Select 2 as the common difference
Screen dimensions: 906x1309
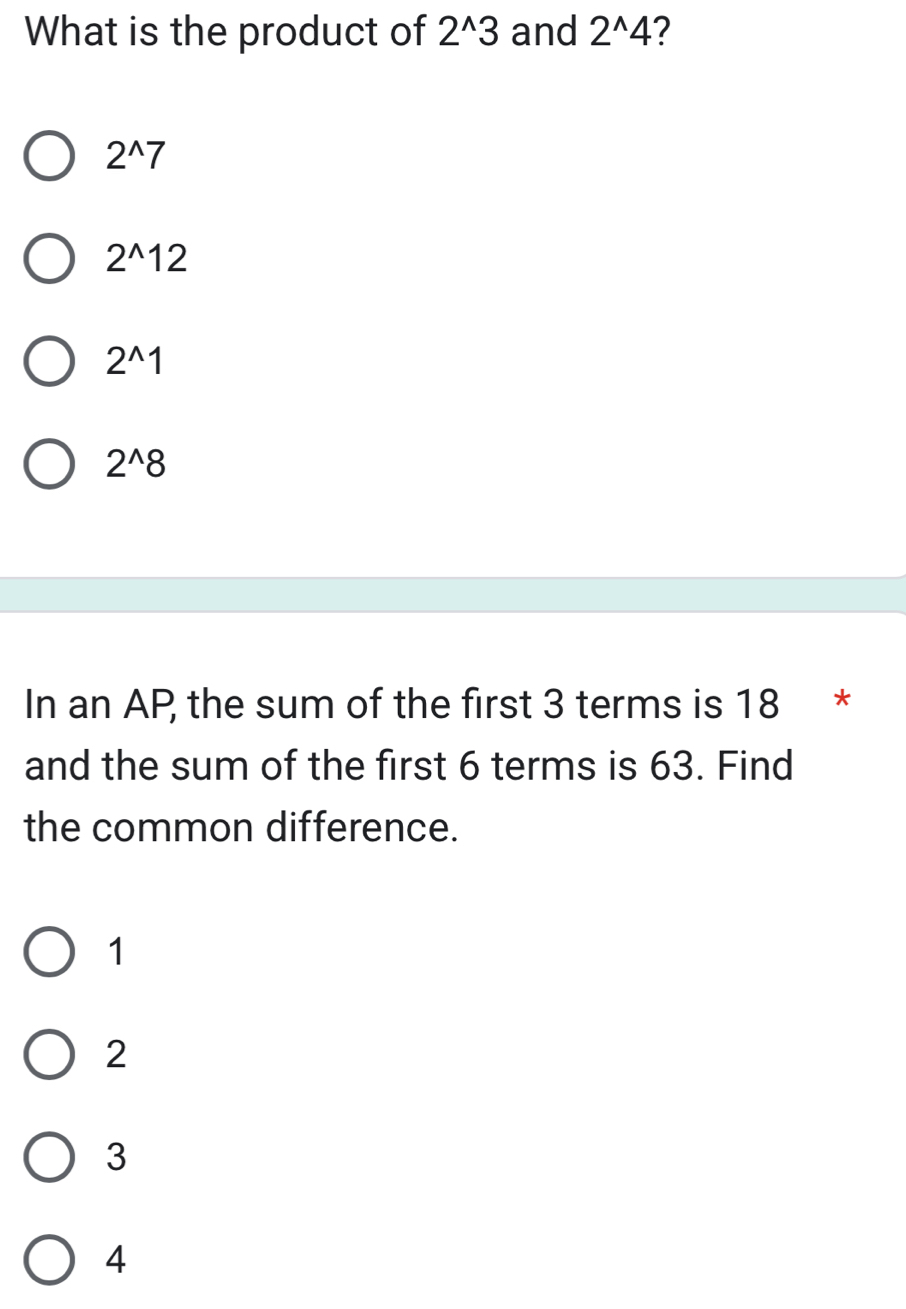47,1055
